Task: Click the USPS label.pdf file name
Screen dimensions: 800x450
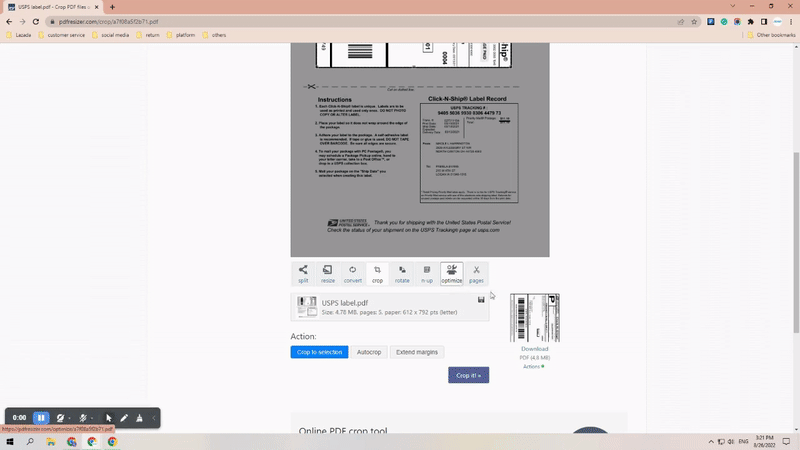Action: (x=344, y=303)
